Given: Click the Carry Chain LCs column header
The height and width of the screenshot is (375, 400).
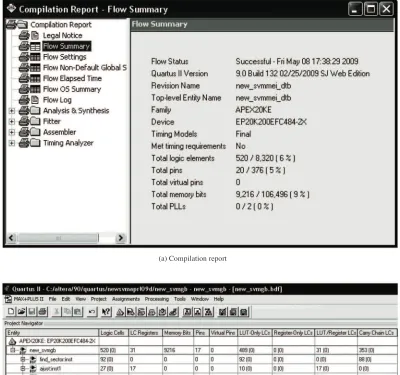Looking at the screenshot, I should point(377,333).
